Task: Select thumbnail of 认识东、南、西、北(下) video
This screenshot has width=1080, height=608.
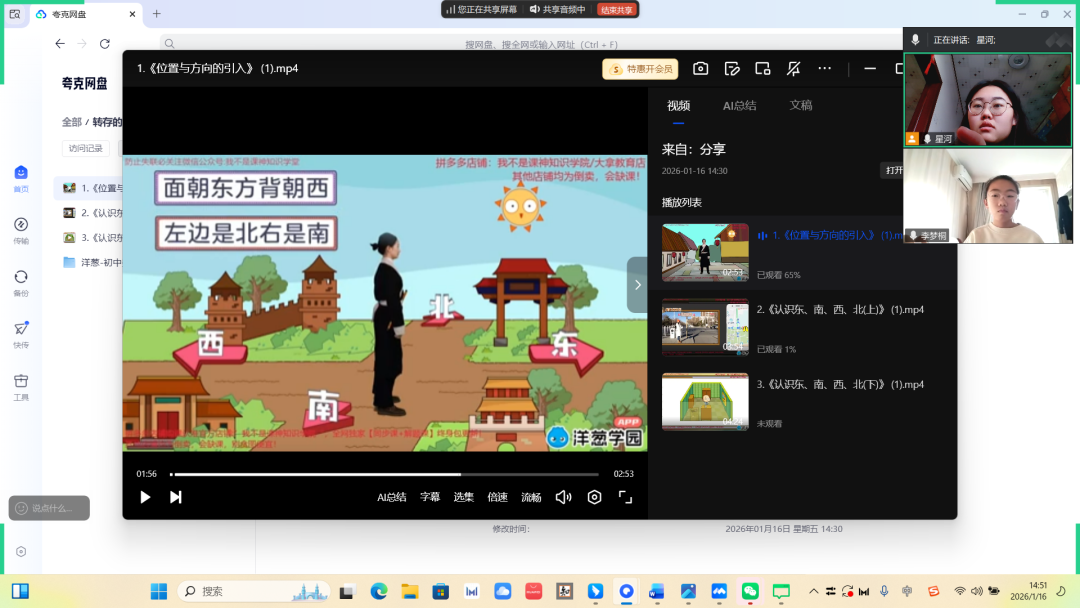Action: click(x=705, y=401)
